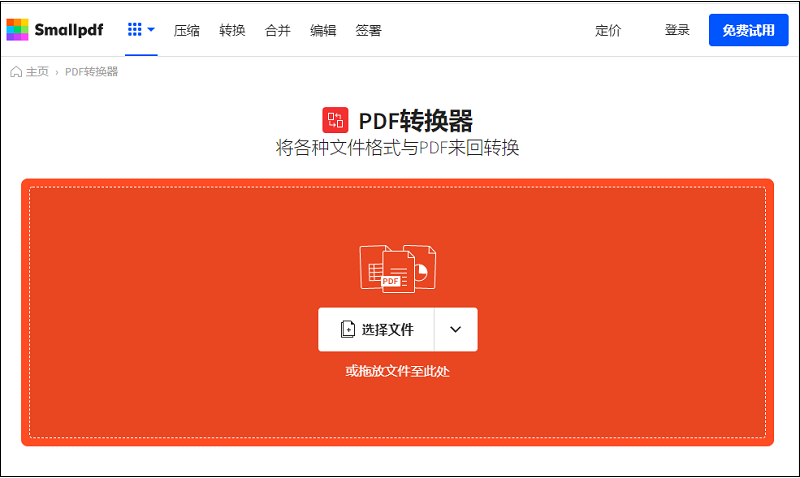Viewport: 800px width, 478px height.
Task: Click the 登录 login link
Action: point(677,30)
